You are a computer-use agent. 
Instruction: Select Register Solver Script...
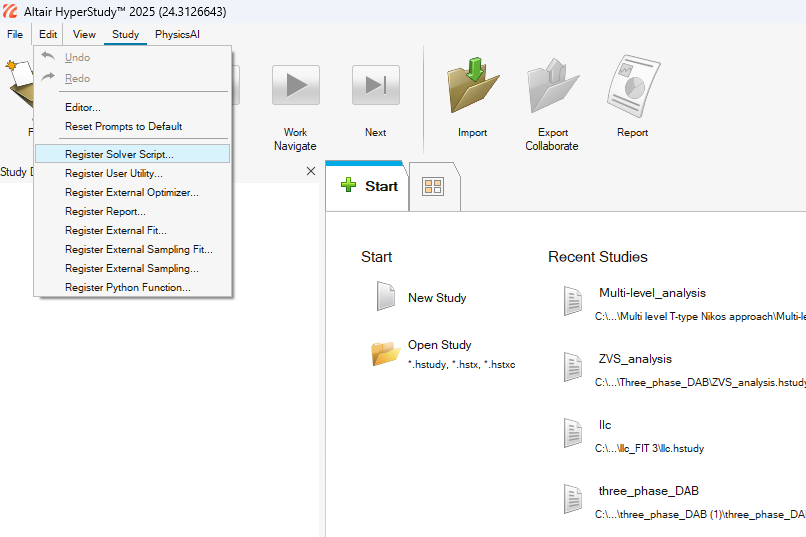click(133, 154)
